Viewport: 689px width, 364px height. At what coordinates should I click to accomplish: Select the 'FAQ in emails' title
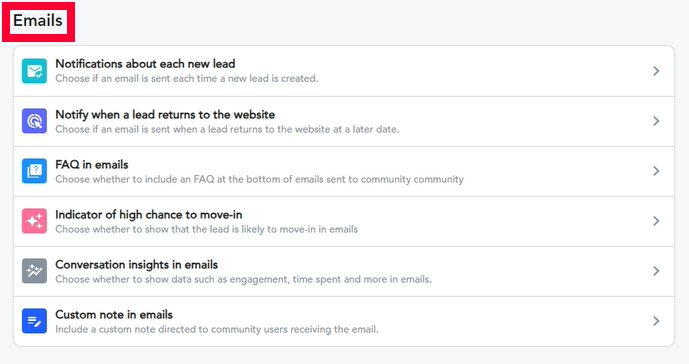[x=92, y=164]
